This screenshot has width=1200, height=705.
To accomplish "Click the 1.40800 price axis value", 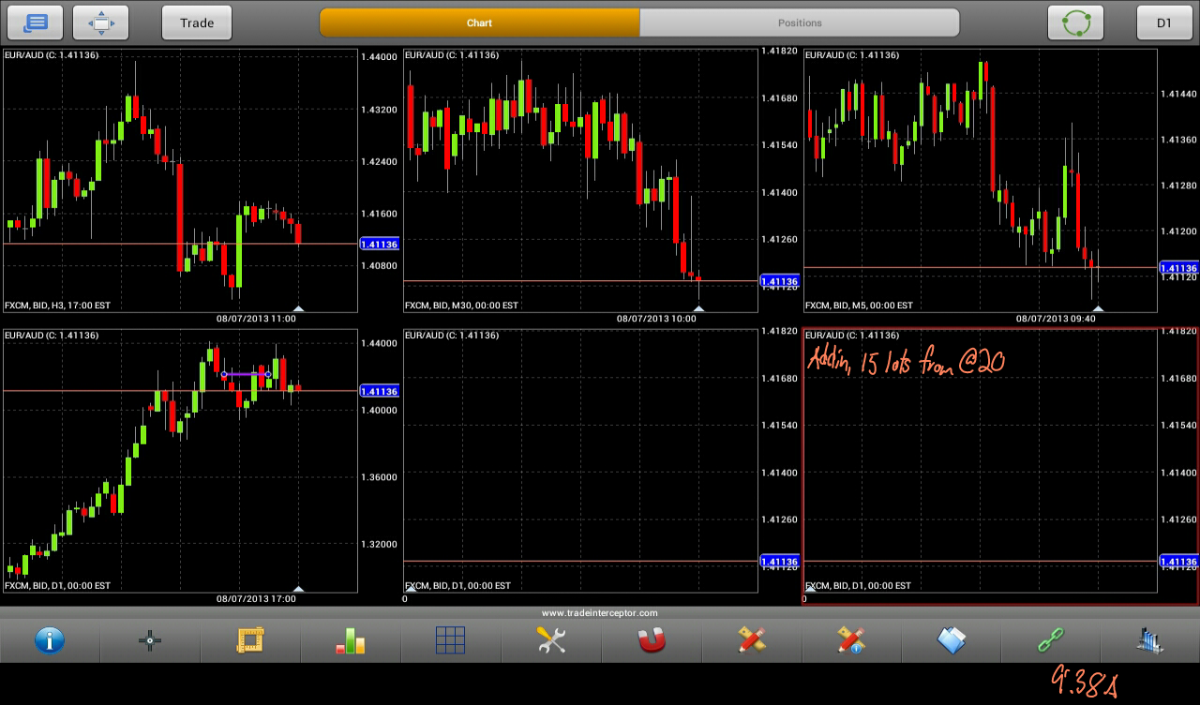I will pos(379,266).
